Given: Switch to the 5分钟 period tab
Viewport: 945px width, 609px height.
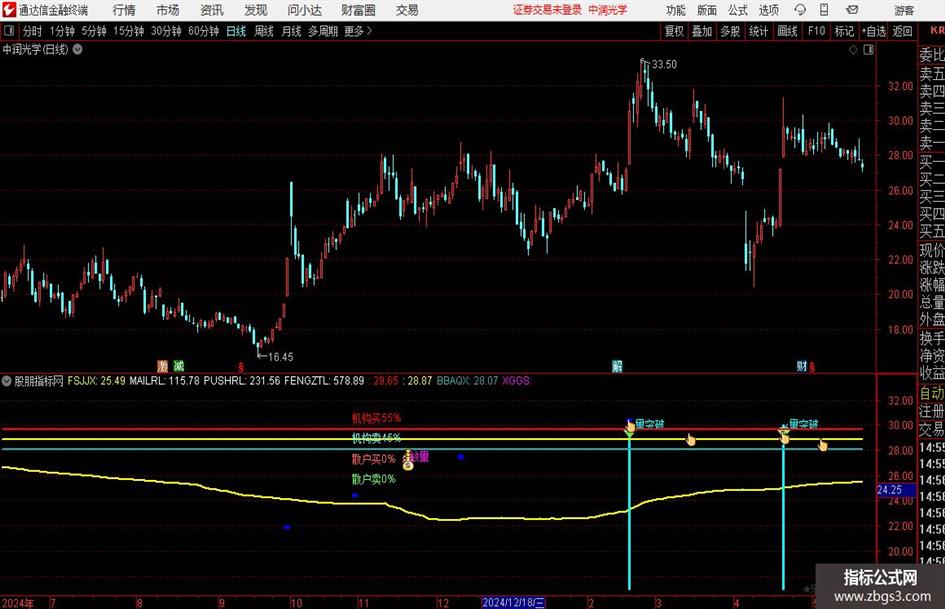Looking at the screenshot, I should point(94,31).
